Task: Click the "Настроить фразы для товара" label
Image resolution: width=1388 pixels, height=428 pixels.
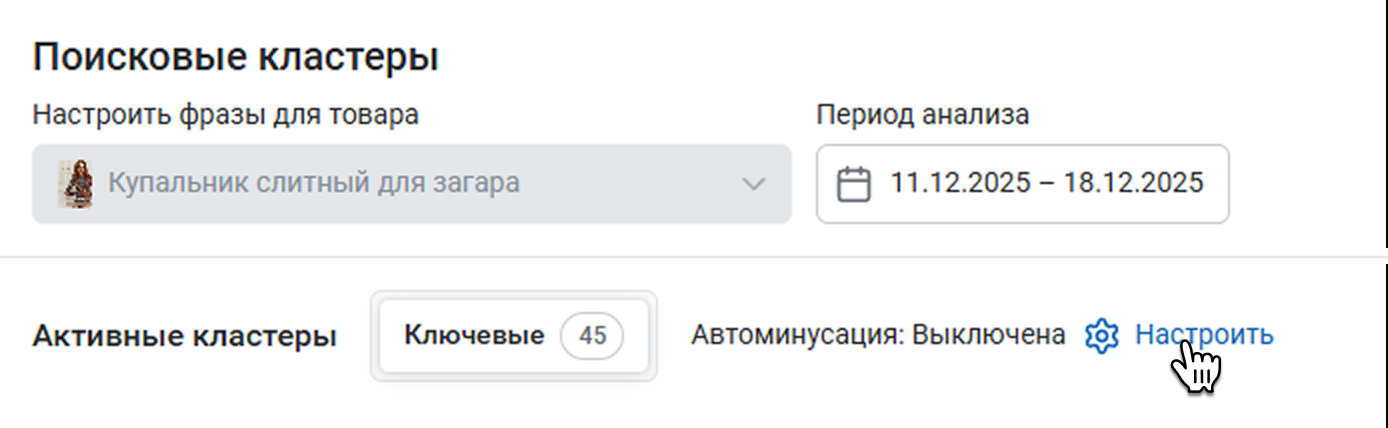Action: pos(226,115)
